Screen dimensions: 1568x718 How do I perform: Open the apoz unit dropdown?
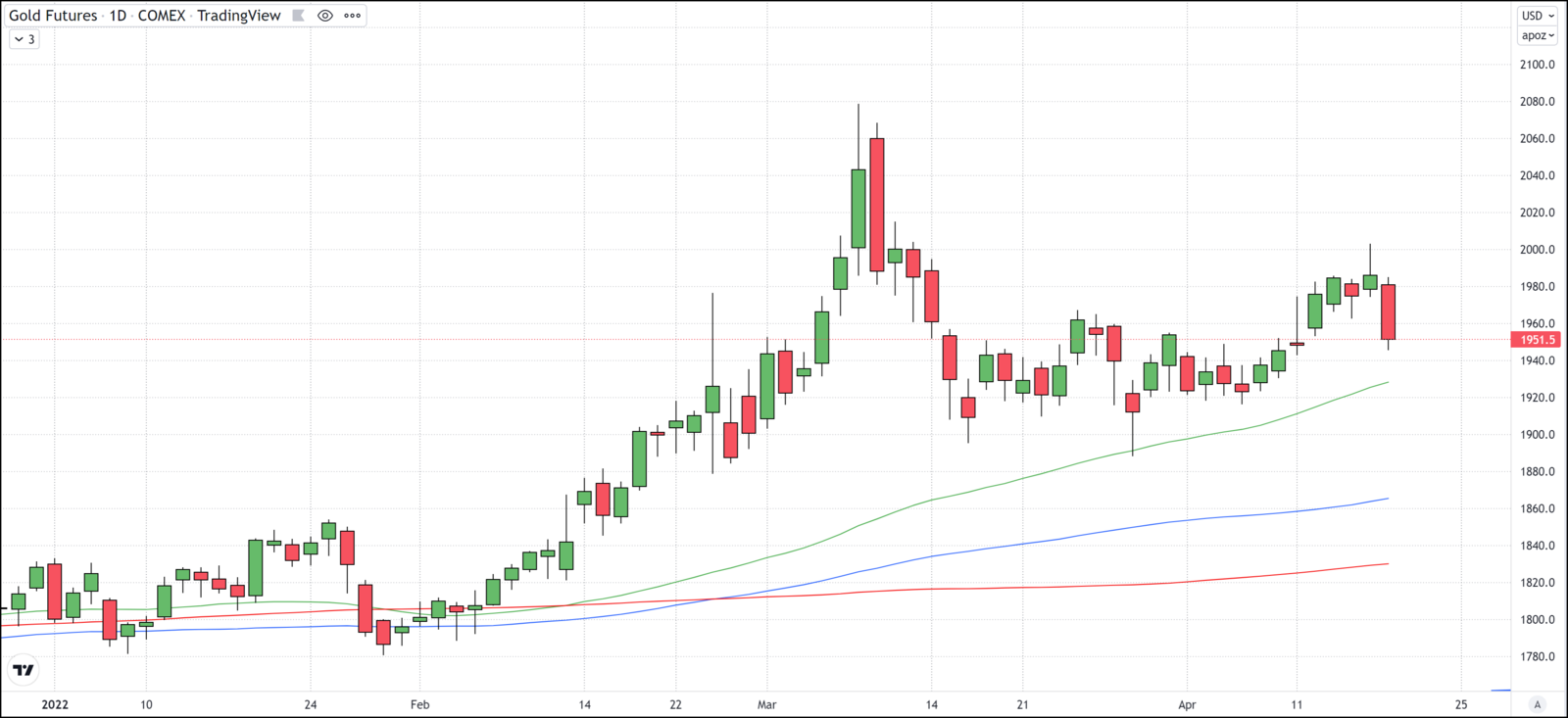[x=1537, y=35]
